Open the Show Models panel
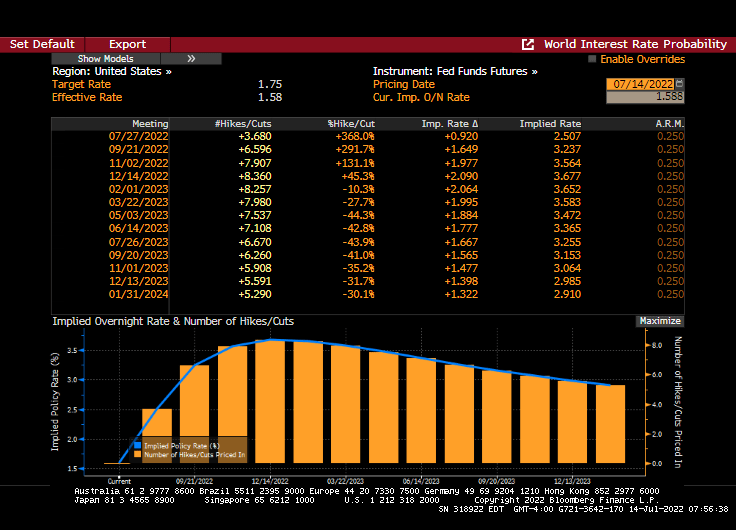736x530 pixels. (105, 59)
